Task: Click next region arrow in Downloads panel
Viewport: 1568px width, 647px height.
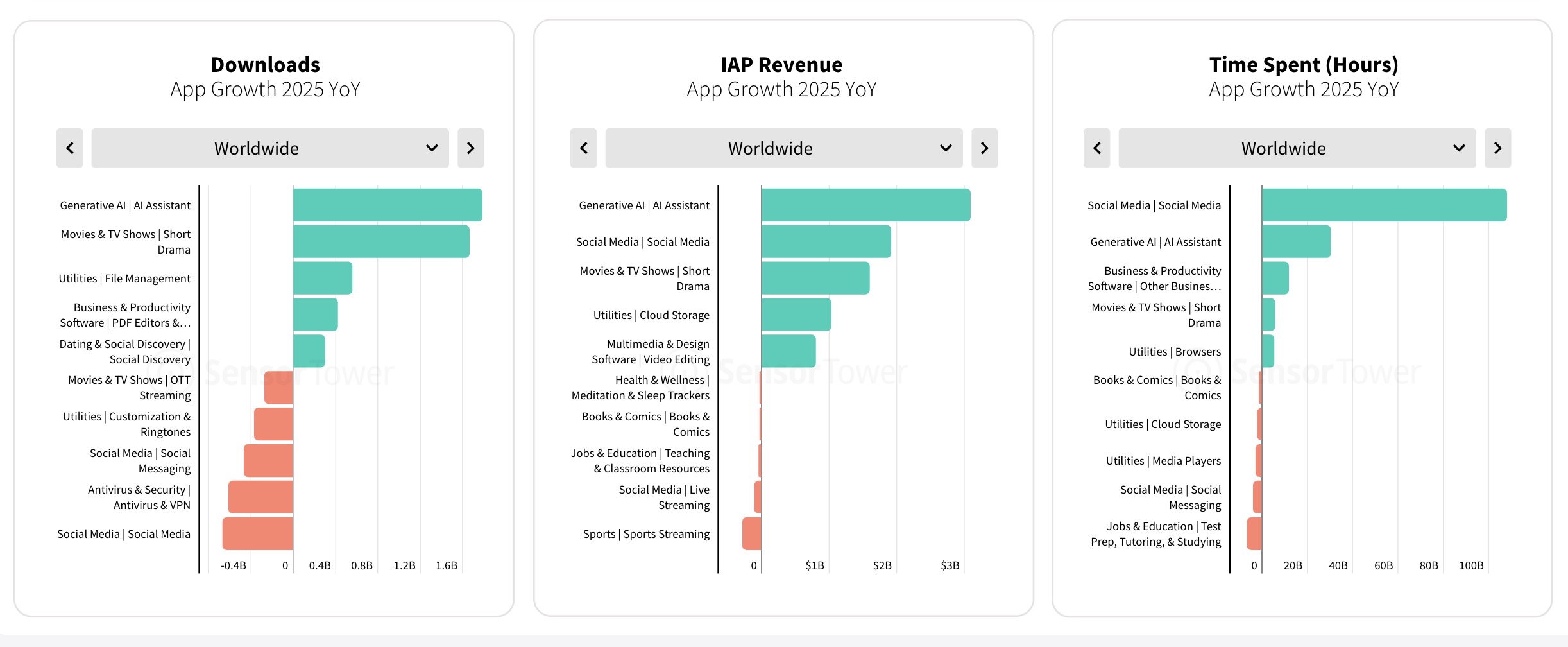Action: click(470, 148)
